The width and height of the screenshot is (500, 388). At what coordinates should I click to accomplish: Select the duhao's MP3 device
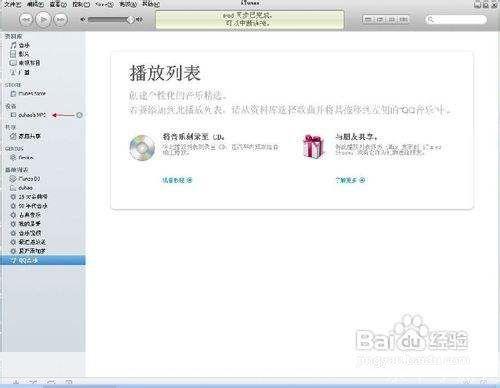[x=28, y=115]
